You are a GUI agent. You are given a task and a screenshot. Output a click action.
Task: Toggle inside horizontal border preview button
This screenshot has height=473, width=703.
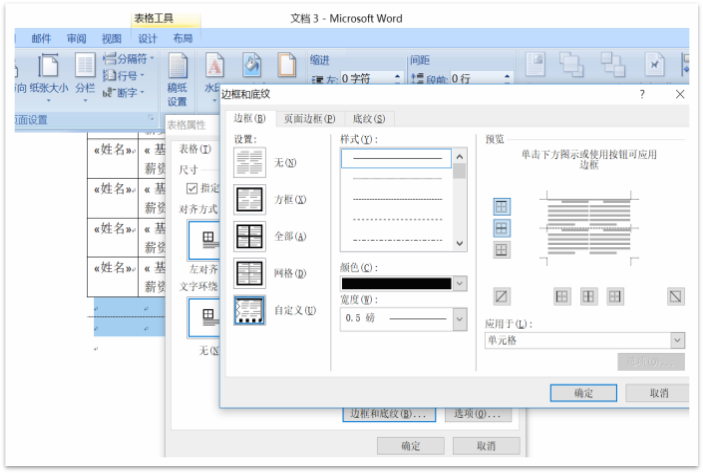[x=502, y=228]
